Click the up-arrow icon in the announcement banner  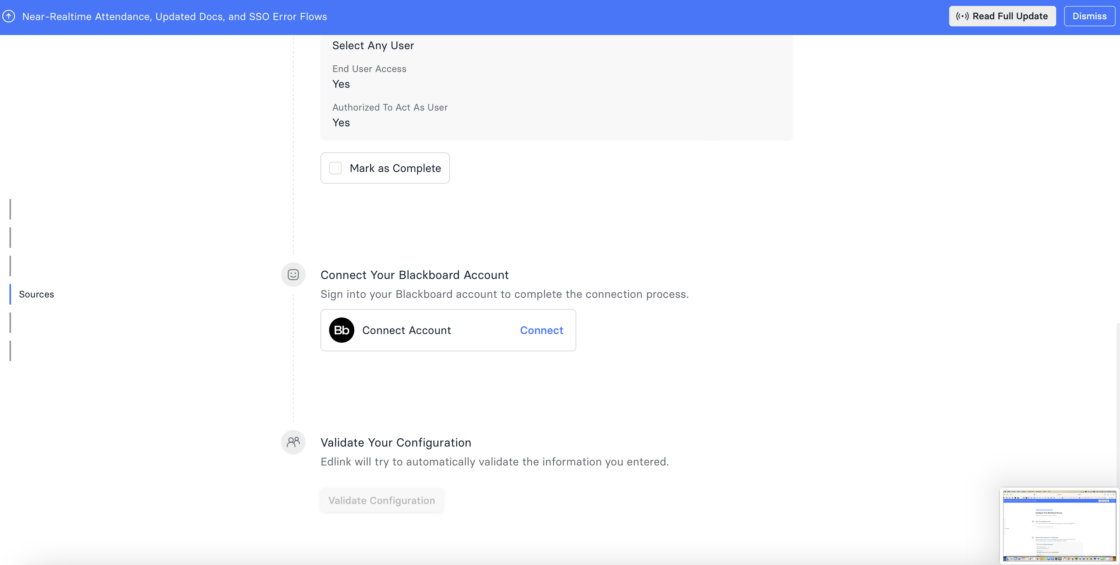(9, 17)
